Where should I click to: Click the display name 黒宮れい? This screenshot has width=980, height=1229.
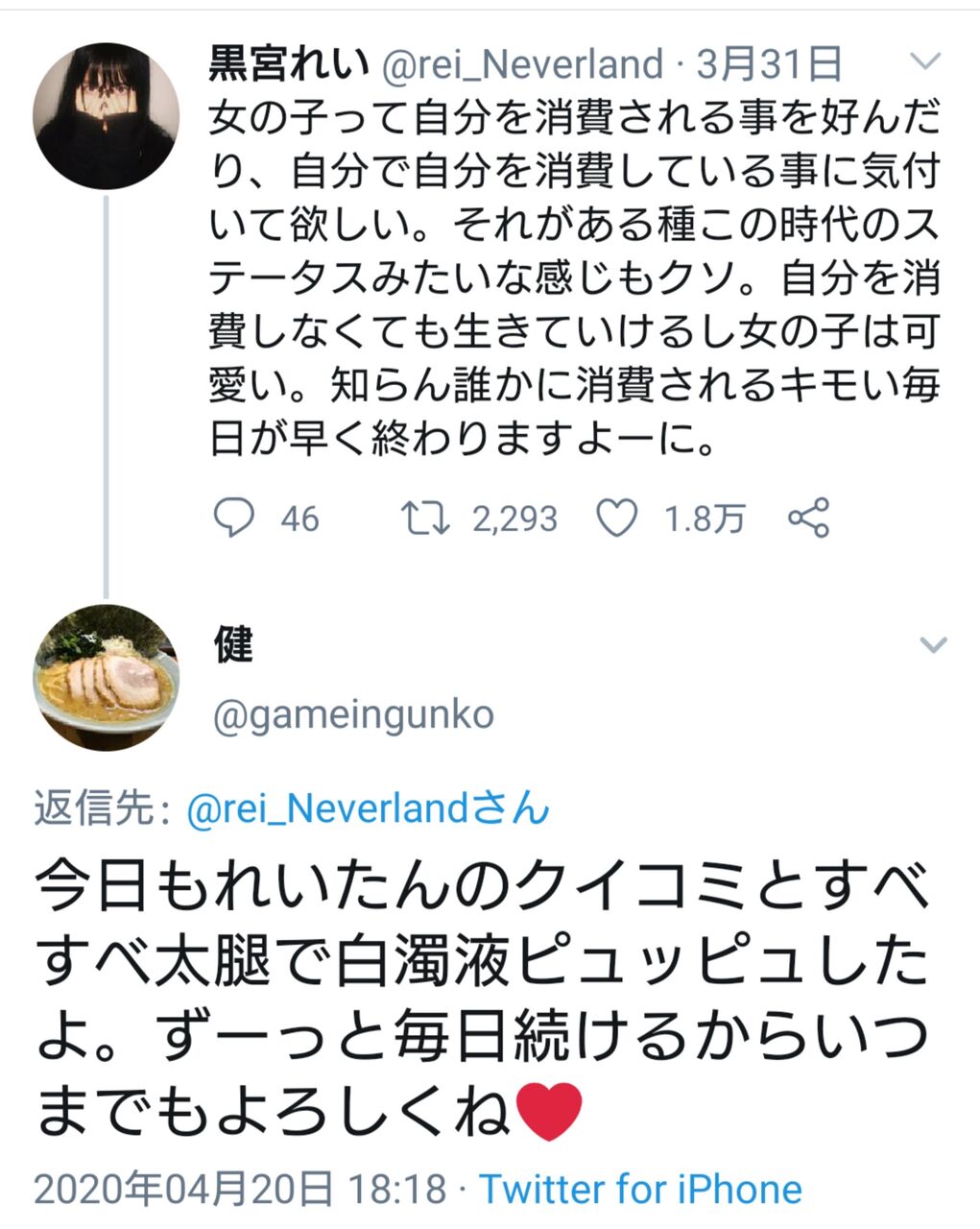[x=289, y=64]
